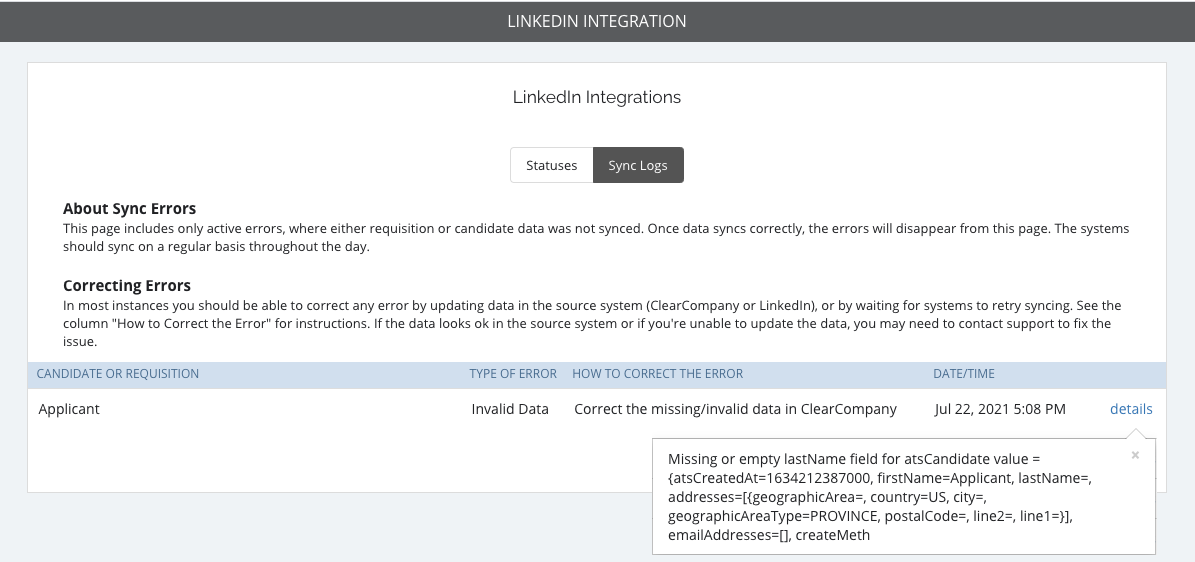This screenshot has width=1195, height=562.
Task: Select the Applicant row name
Action: click(x=69, y=409)
